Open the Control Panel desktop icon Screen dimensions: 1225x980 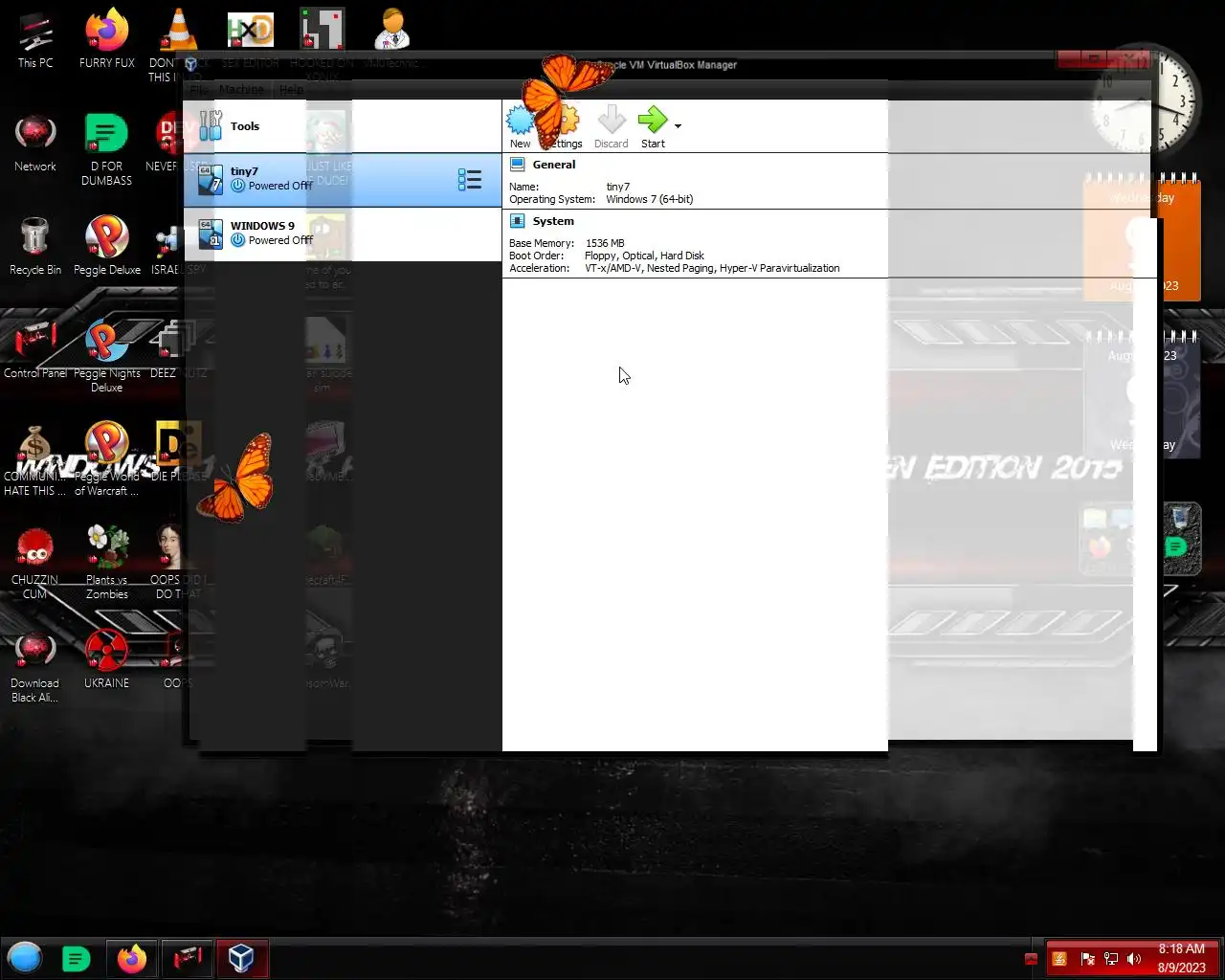(35, 350)
